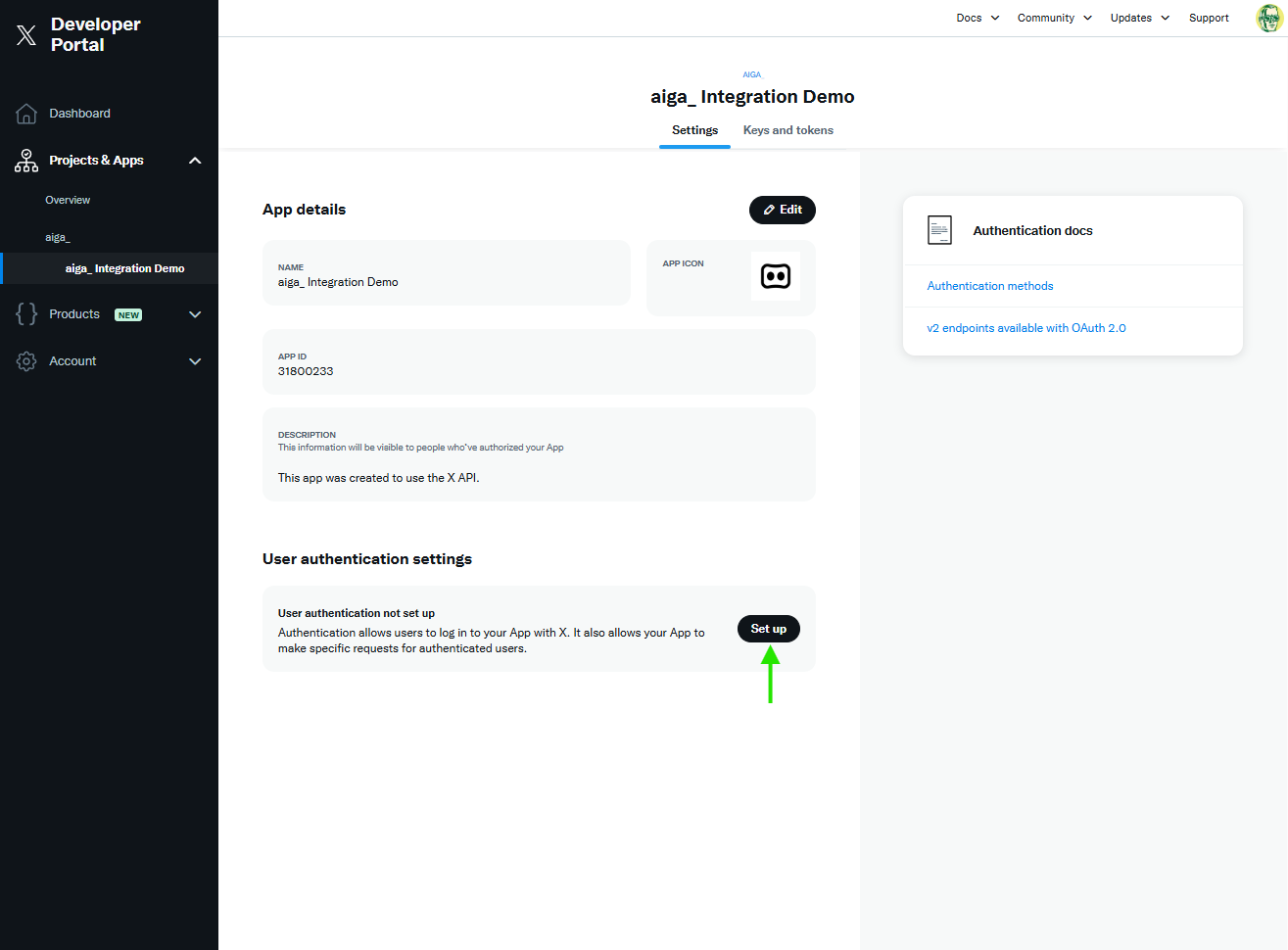The image size is (1288, 950).
Task: Click the app icon thumbnail image
Action: pos(776,276)
